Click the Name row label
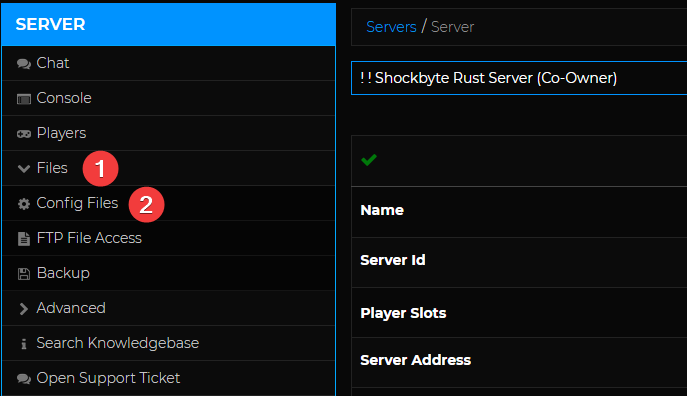The height and width of the screenshot is (396, 687). [x=382, y=210]
